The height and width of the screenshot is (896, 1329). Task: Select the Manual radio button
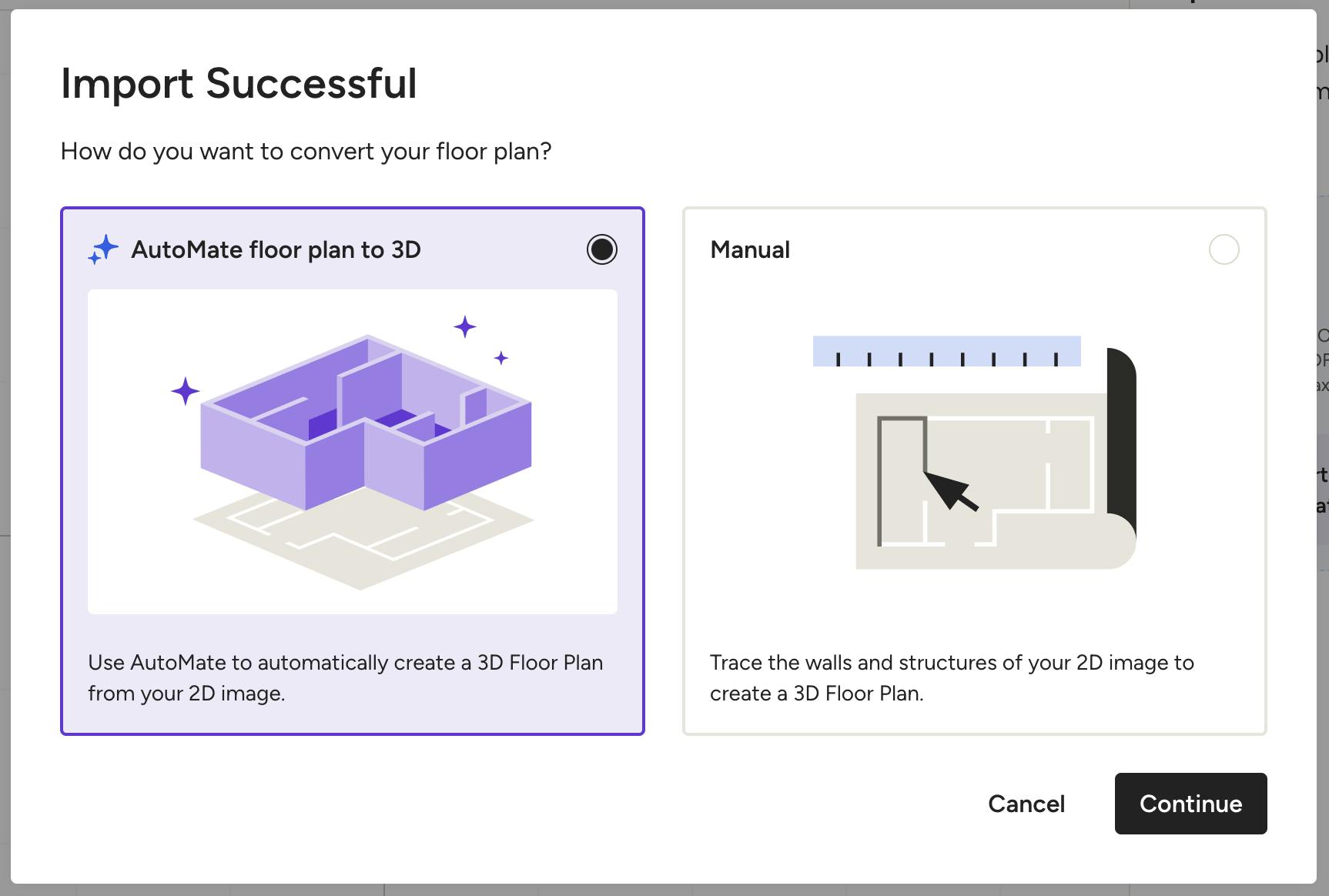1224,249
